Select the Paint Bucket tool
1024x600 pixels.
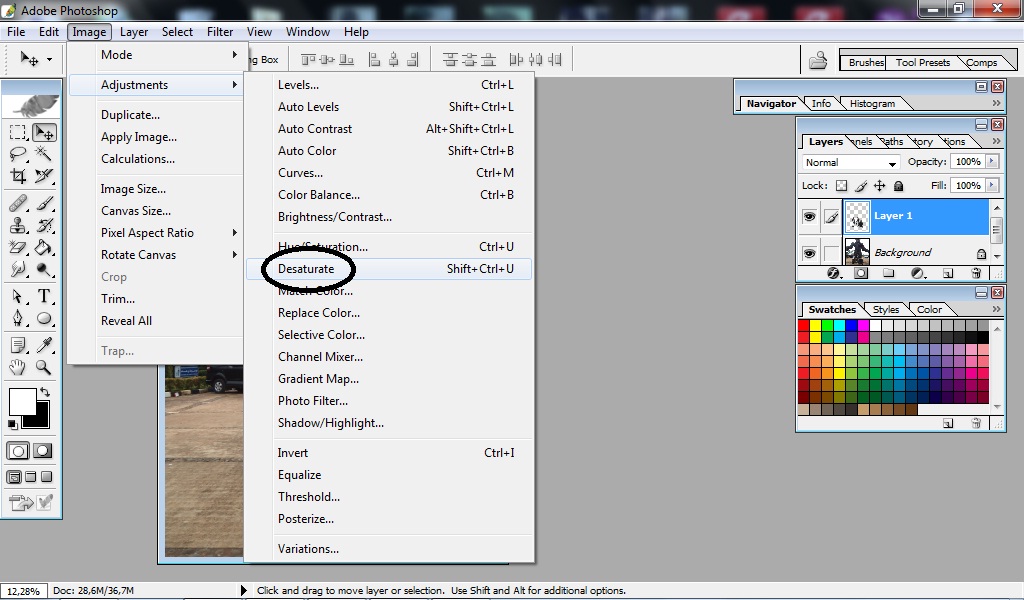tap(44, 247)
